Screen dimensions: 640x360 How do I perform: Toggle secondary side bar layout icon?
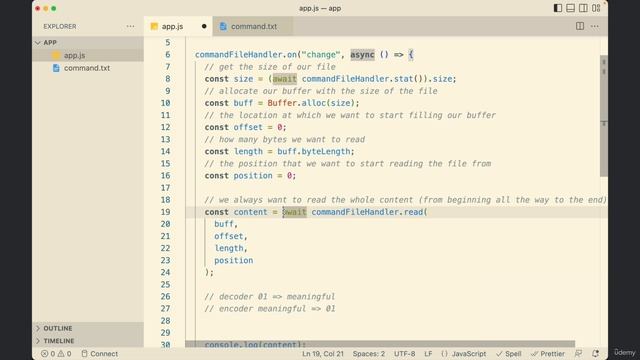(583, 8)
